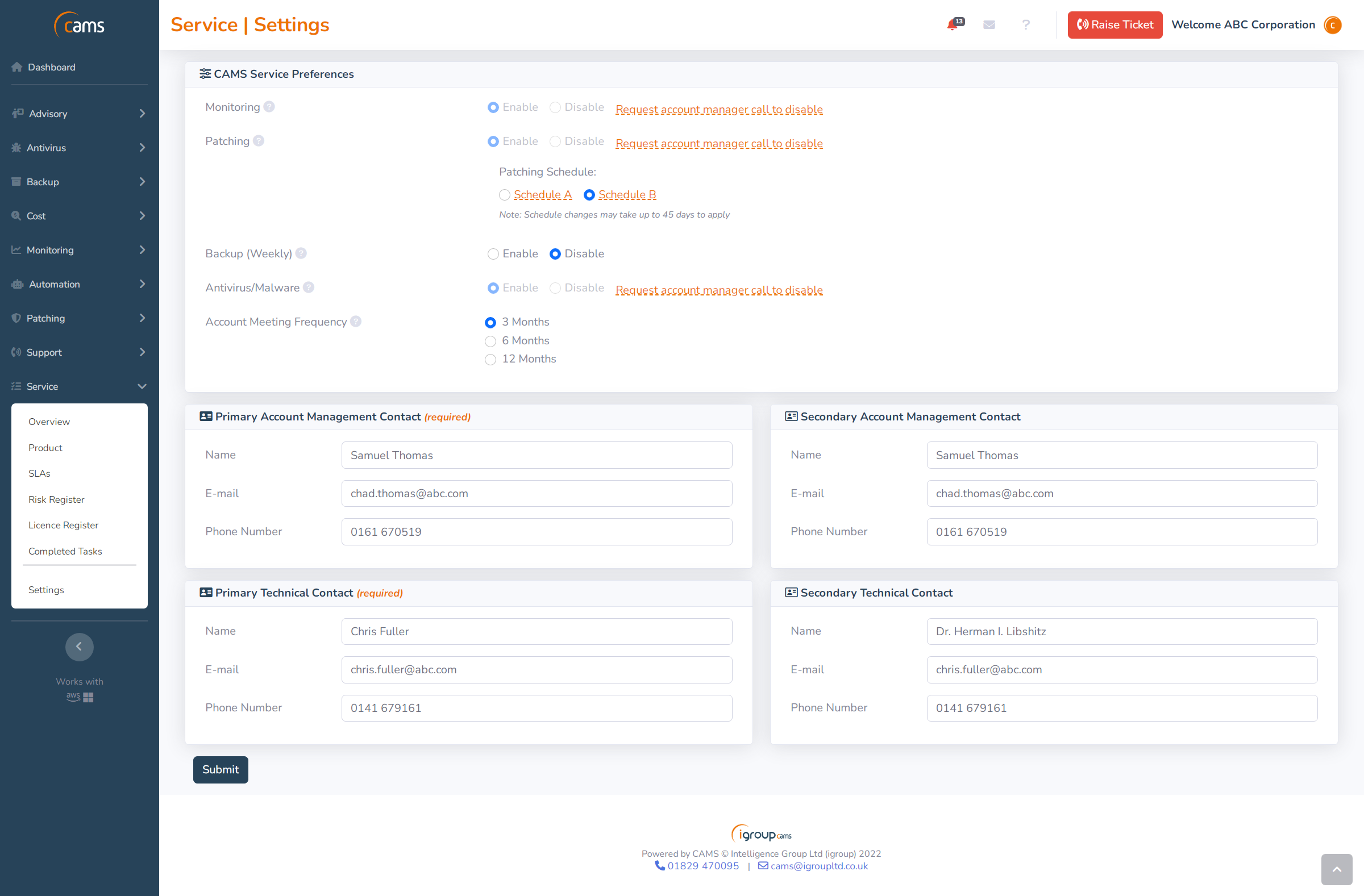Open Completed Tasks in the Service menu

[x=65, y=551]
